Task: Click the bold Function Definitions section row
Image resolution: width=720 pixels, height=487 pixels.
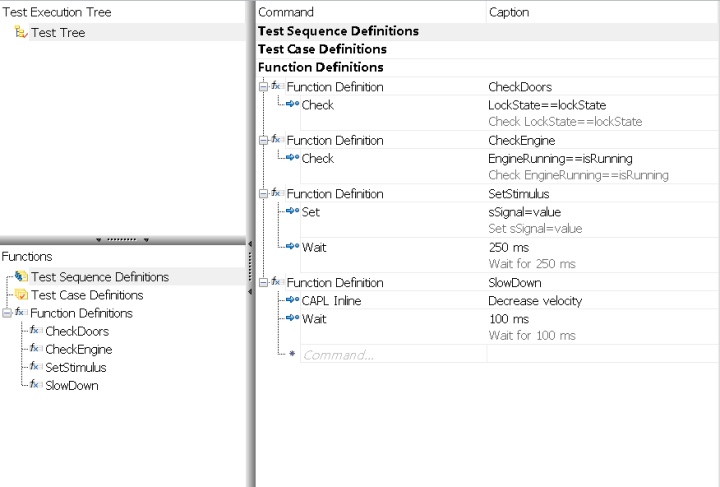Action: click(487, 67)
